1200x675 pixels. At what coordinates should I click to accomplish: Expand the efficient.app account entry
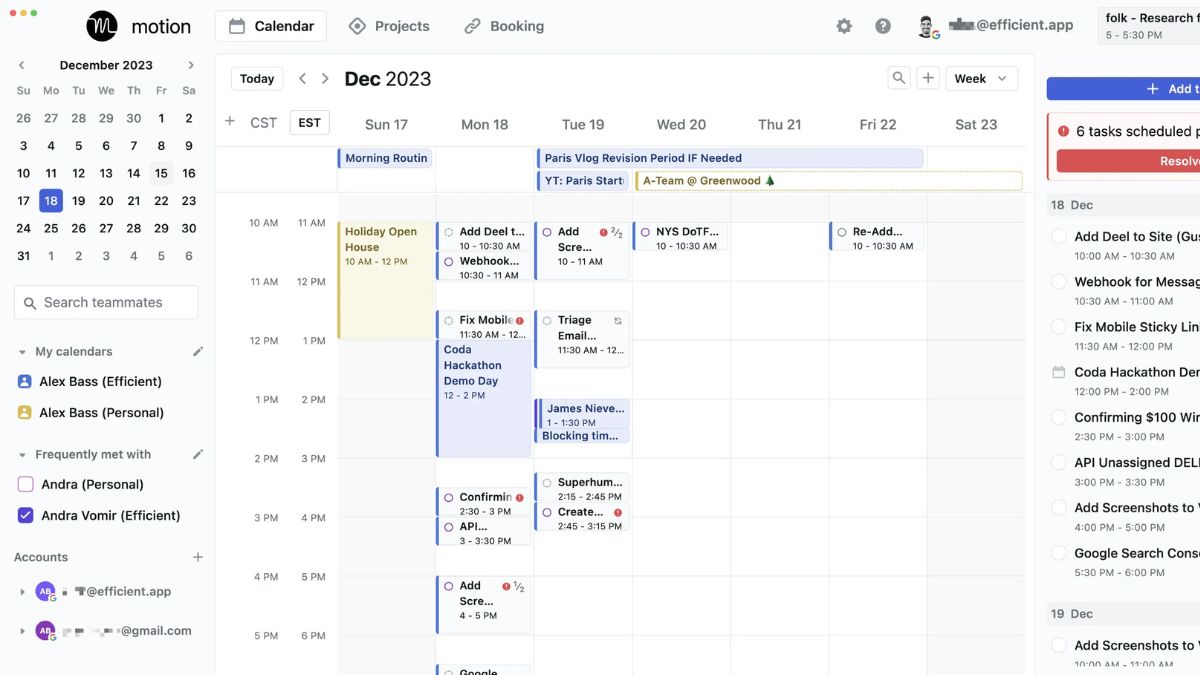22,592
